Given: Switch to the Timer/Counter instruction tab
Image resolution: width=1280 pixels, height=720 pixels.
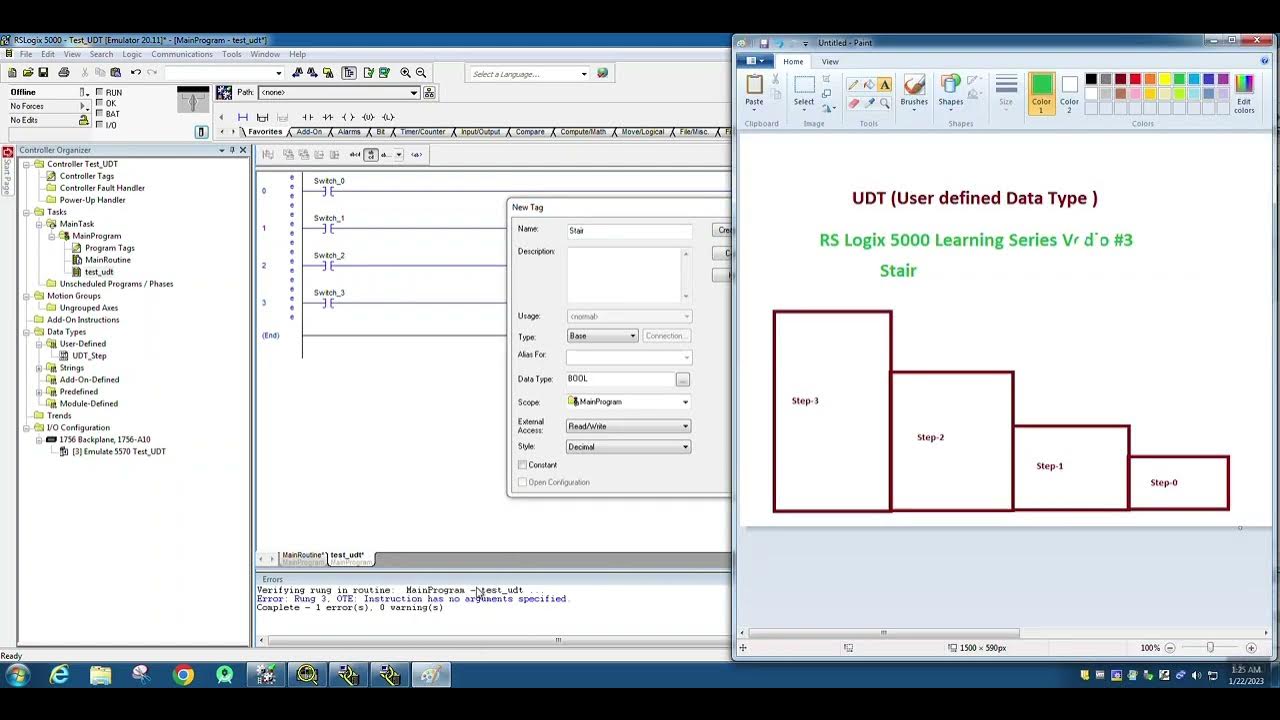Looking at the screenshot, I should point(423,132).
